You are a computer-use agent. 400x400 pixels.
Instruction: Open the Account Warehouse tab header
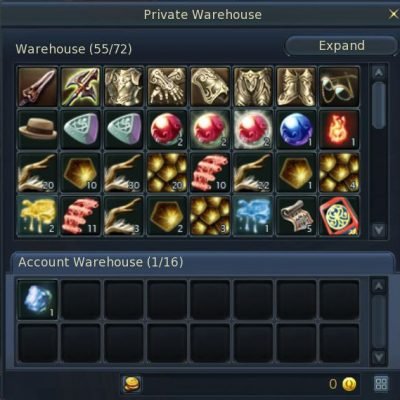(x=202, y=262)
